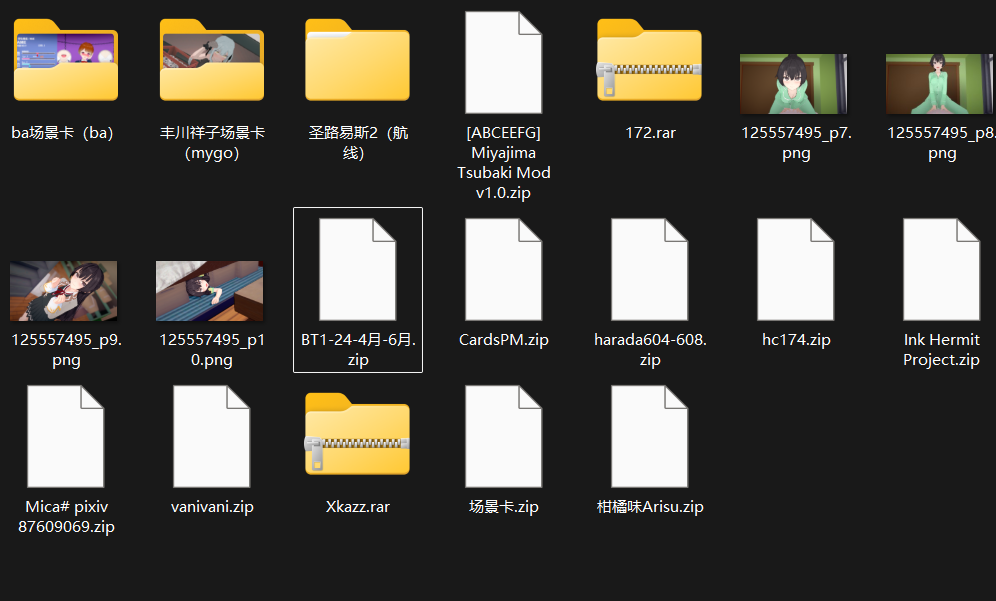Select the 圣路易斯2（航线）folder

pos(358,64)
